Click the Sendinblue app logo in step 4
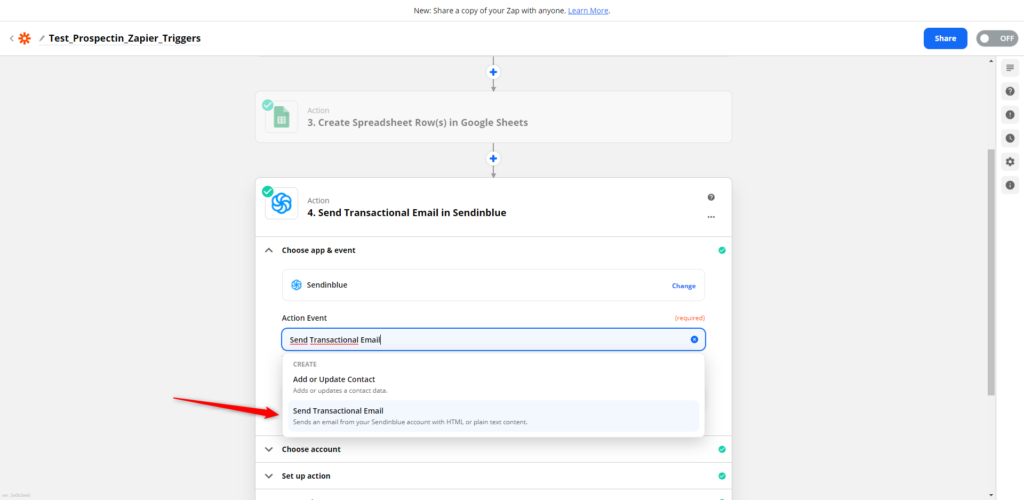 (281, 204)
